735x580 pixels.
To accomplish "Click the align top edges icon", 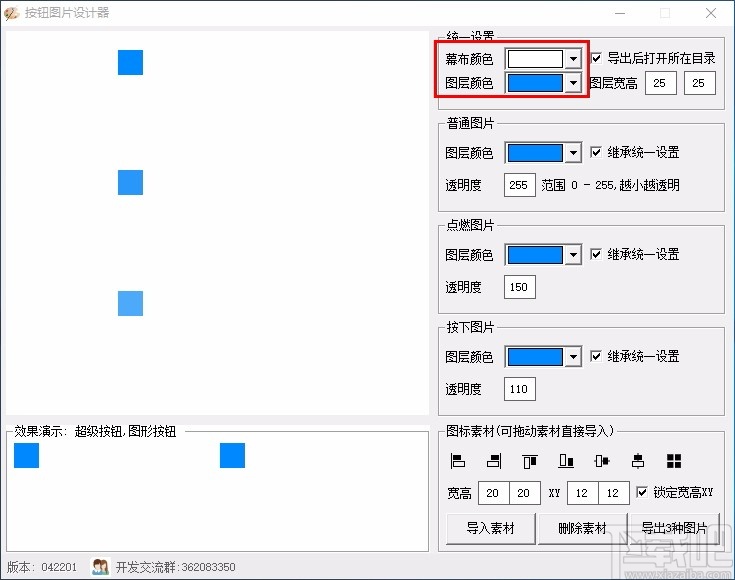I will click(x=530, y=461).
